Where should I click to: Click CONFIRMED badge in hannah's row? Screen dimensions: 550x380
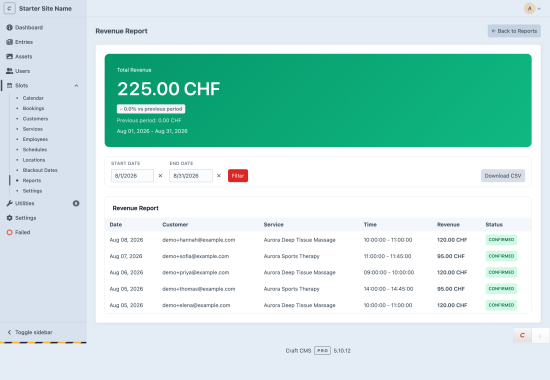point(501,240)
